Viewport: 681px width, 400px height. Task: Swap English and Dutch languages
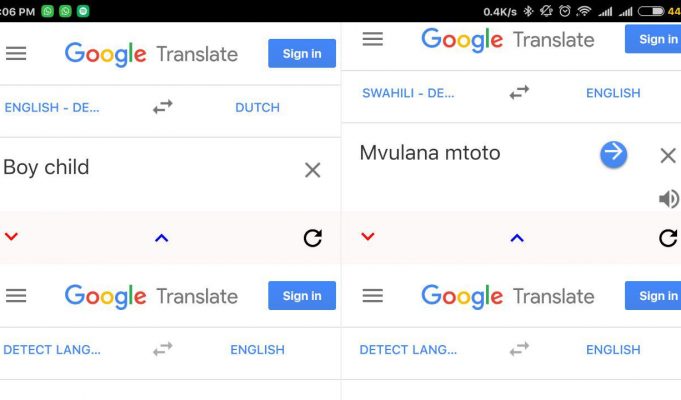coord(163,106)
